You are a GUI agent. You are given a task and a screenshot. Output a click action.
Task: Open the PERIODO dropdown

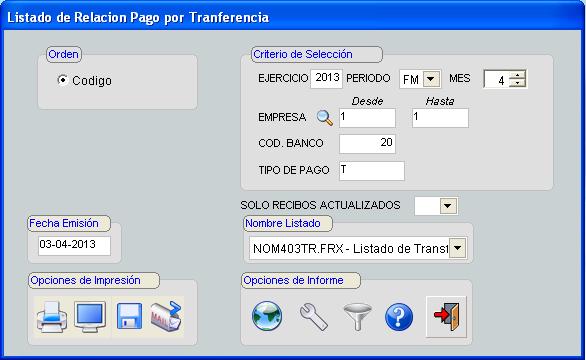tap(431, 79)
